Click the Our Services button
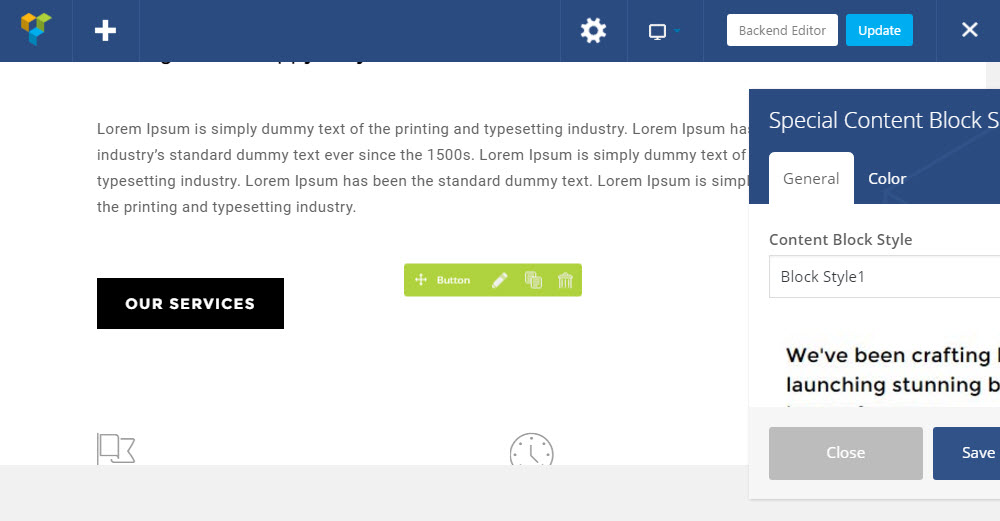The width and height of the screenshot is (1000, 521). point(190,303)
